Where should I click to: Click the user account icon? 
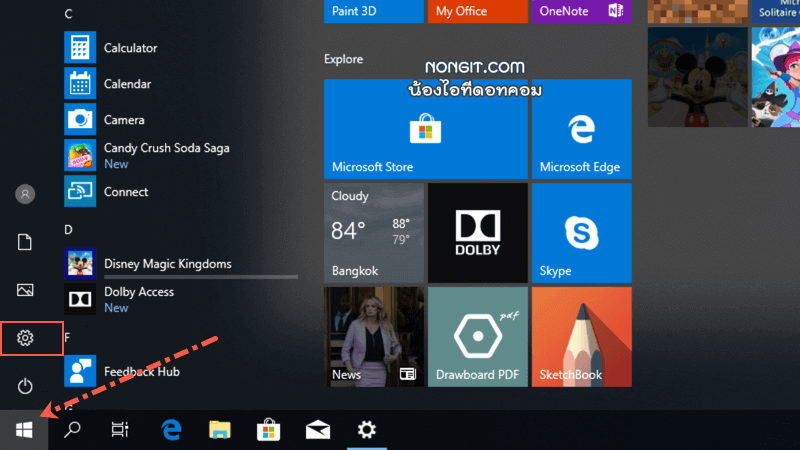pos(24,194)
